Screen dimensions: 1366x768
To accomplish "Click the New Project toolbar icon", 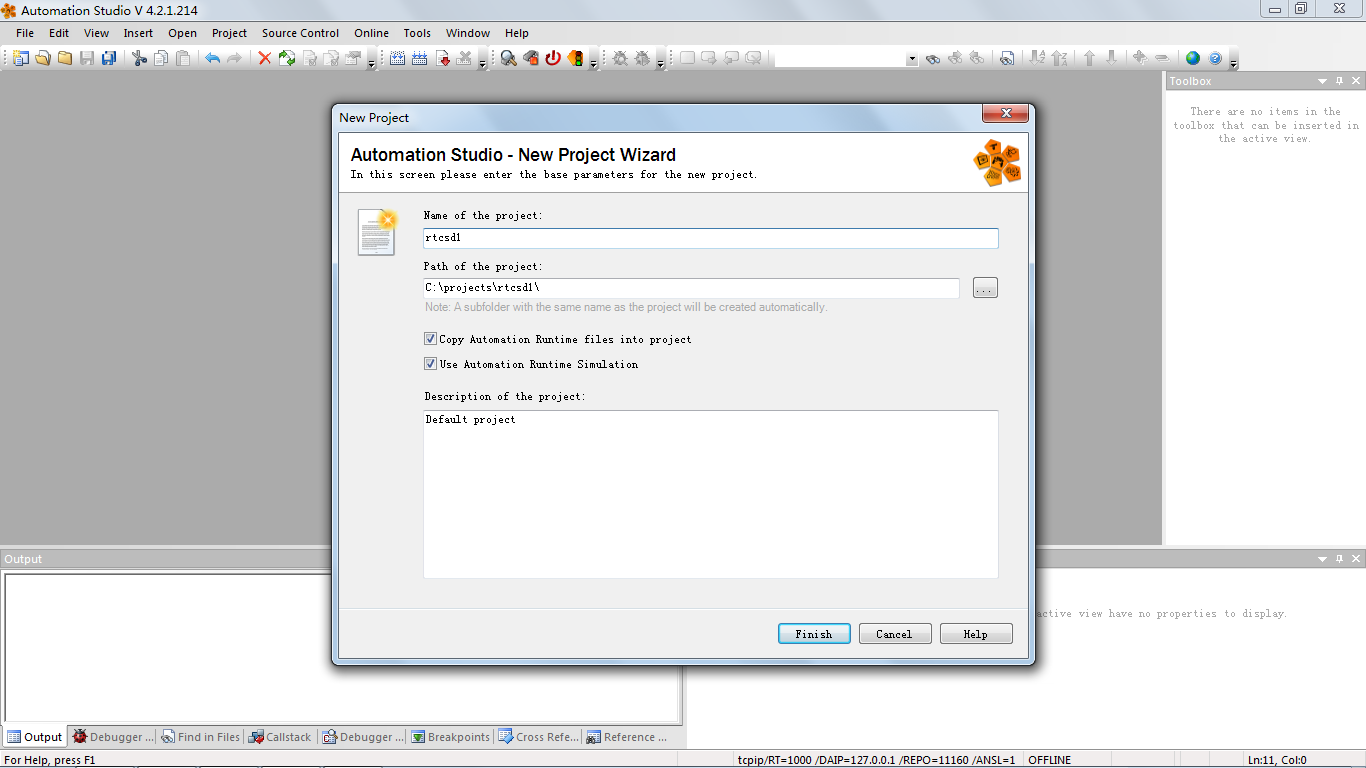I will [19, 58].
